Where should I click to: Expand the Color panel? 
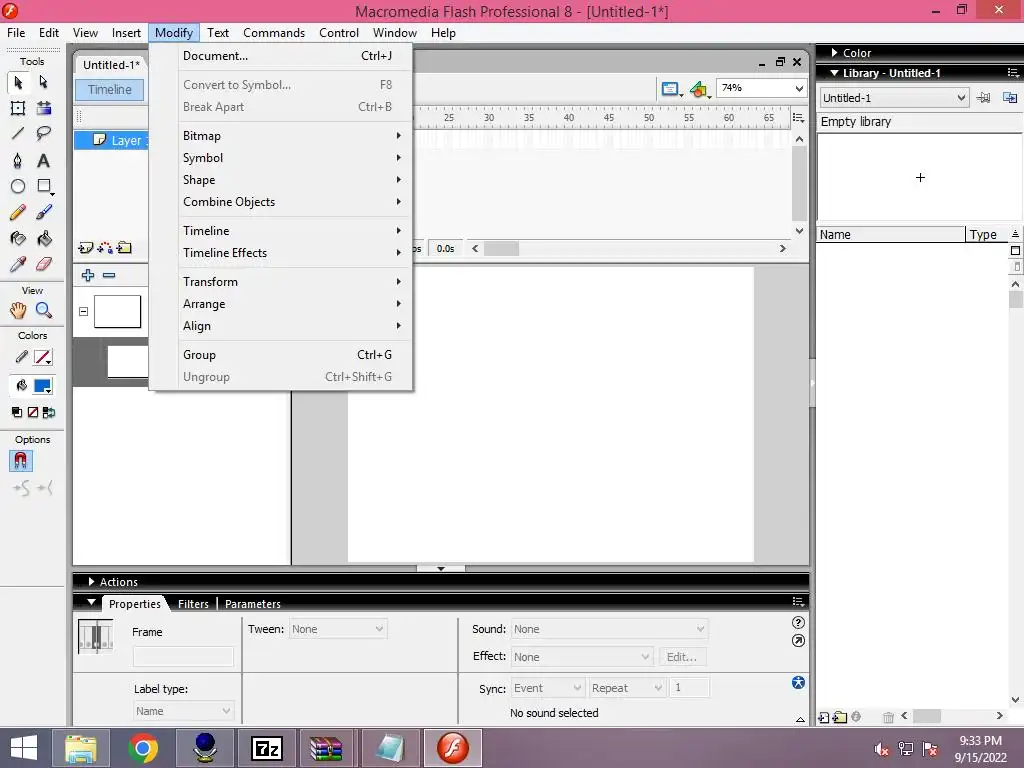(x=835, y=52)
